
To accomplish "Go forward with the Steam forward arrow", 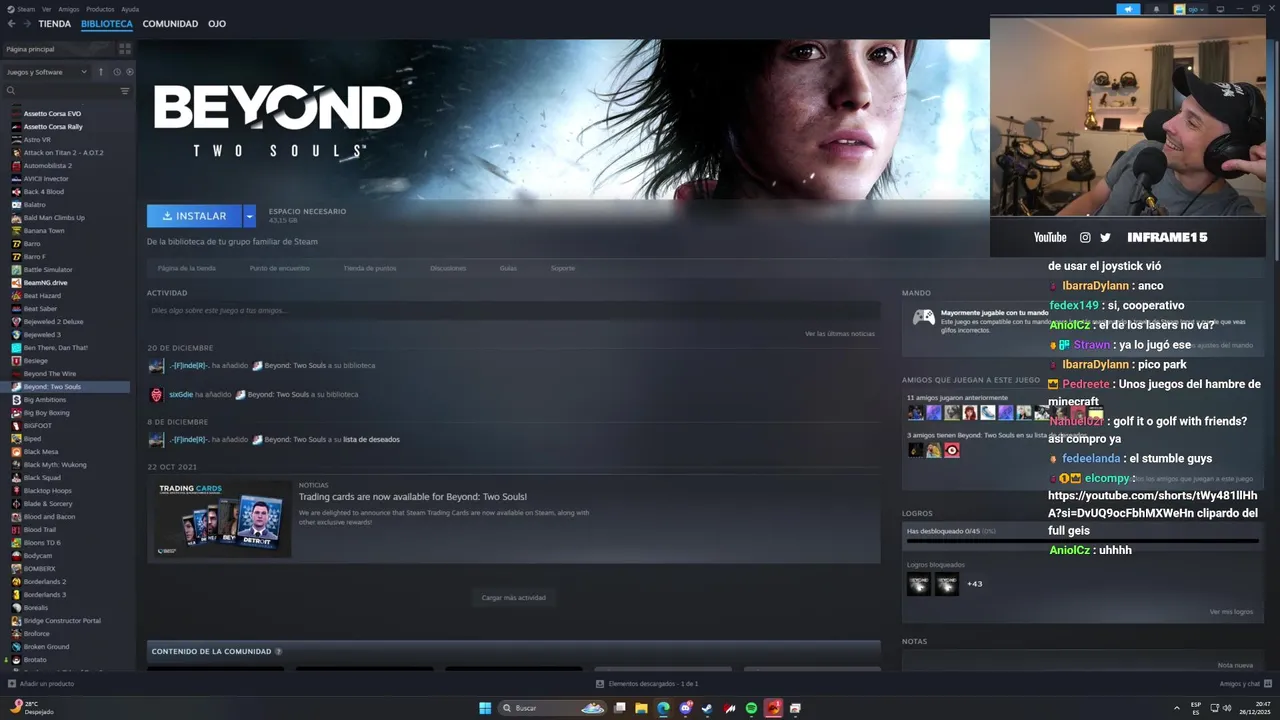I will [x=26, y=23].
